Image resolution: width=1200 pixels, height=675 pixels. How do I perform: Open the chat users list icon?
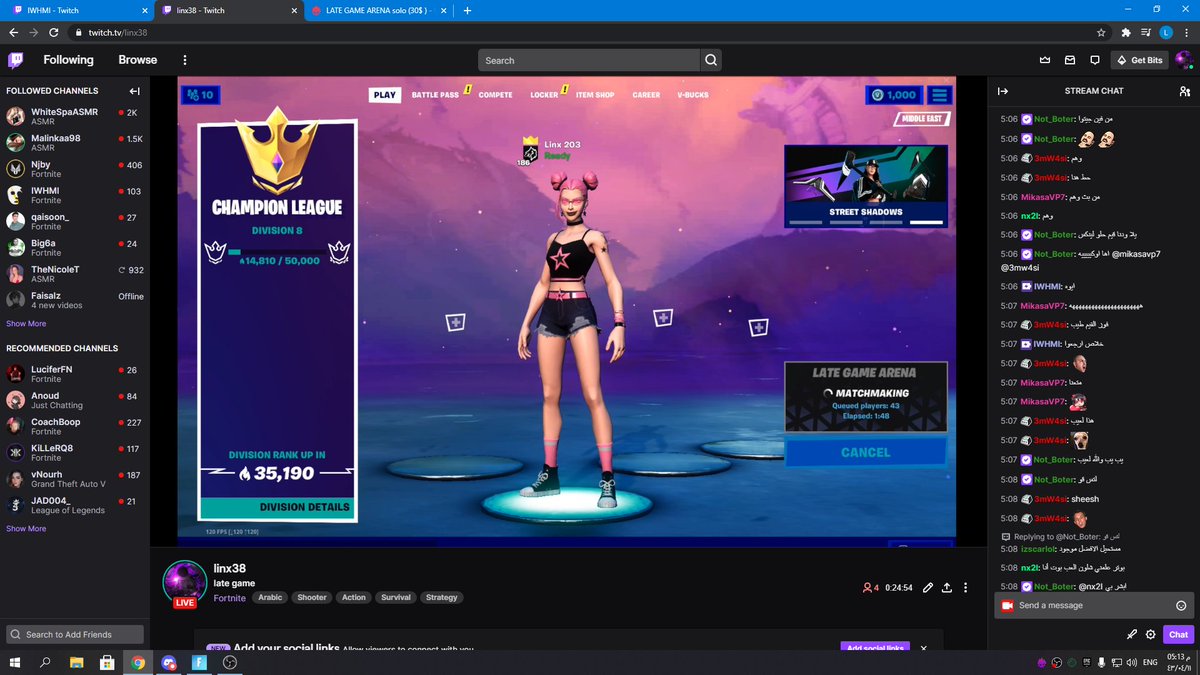[1185, 91]
